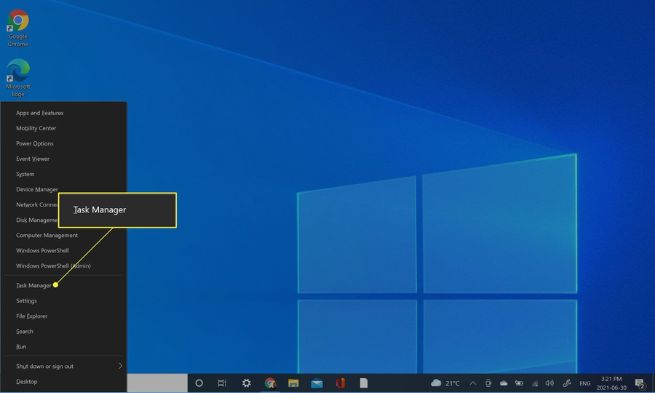Open Task View from the taskbar
The image size is (655, 393).
(222, 383)
